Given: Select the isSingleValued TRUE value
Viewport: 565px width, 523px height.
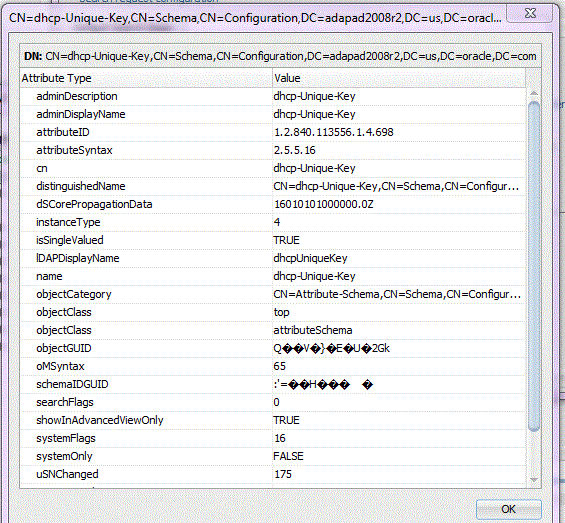Looking at the screenshot, I should pyautogui.click(x=286, y=240).
